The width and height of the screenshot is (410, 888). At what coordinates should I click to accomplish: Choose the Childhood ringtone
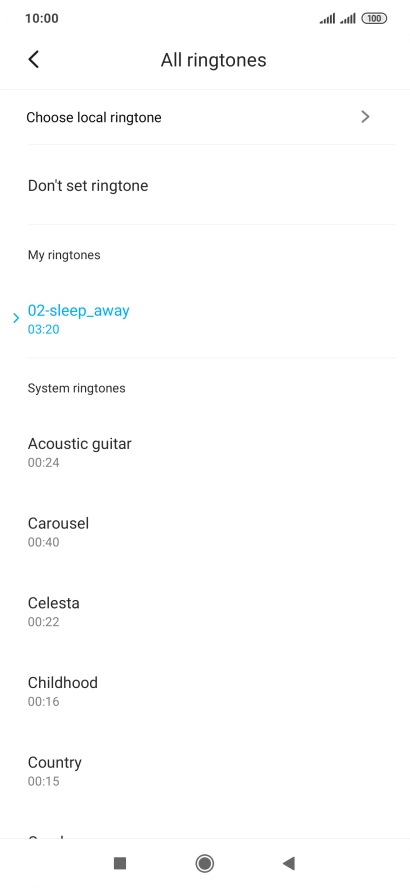[205, 691]
